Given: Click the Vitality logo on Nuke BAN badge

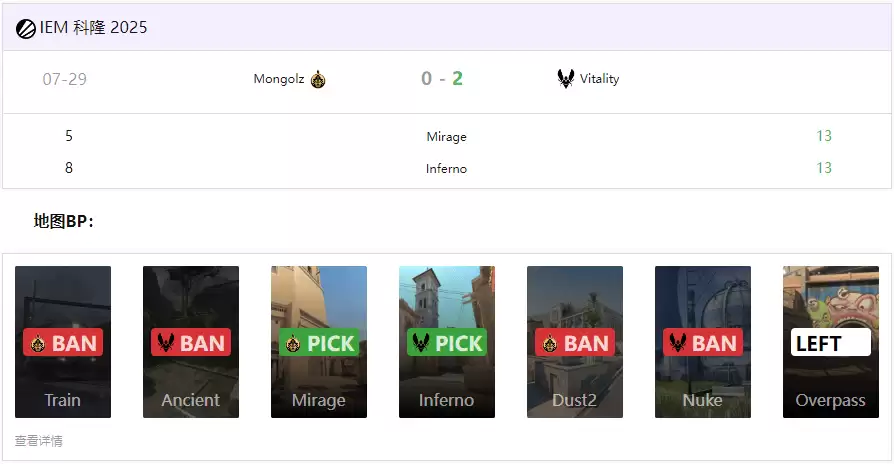Looking at the screenshot, I should [677, 343].
